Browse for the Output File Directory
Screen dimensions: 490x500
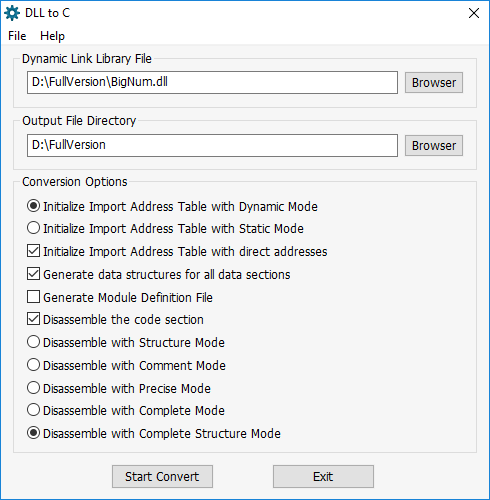point(434,145)
